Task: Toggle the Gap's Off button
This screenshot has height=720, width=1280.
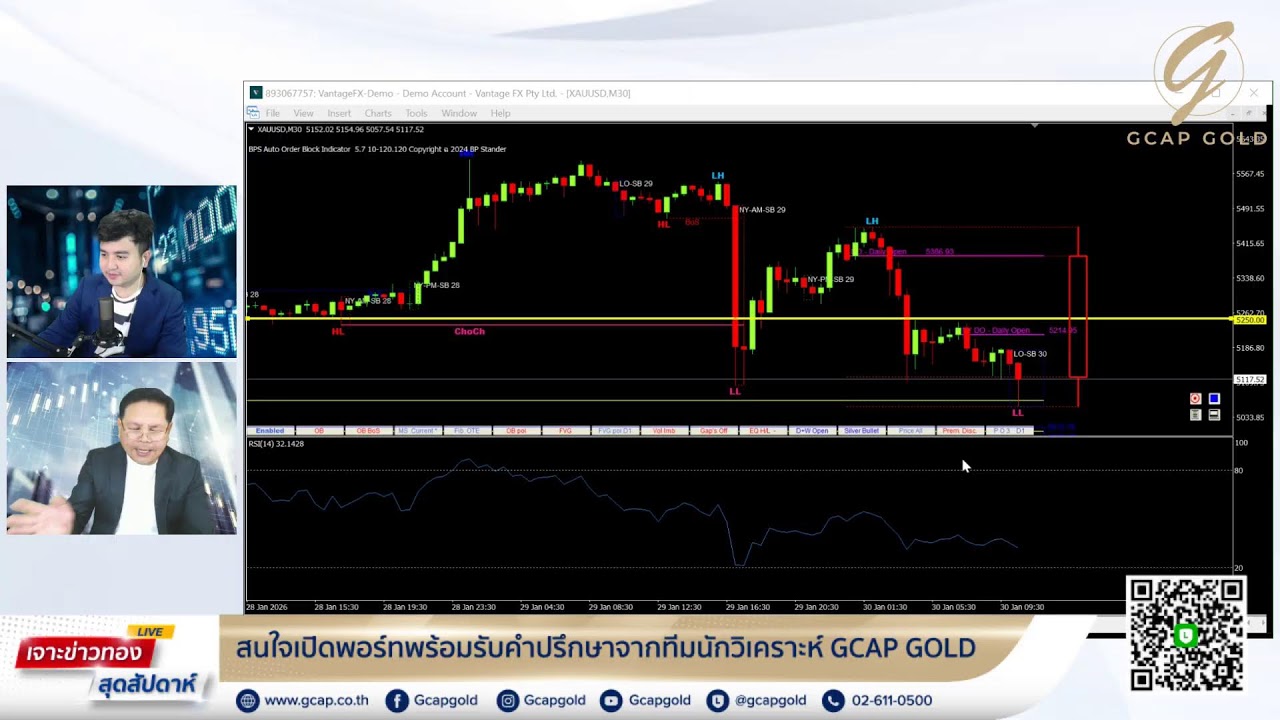Action: pyautogui.click(x=713, y=431)
